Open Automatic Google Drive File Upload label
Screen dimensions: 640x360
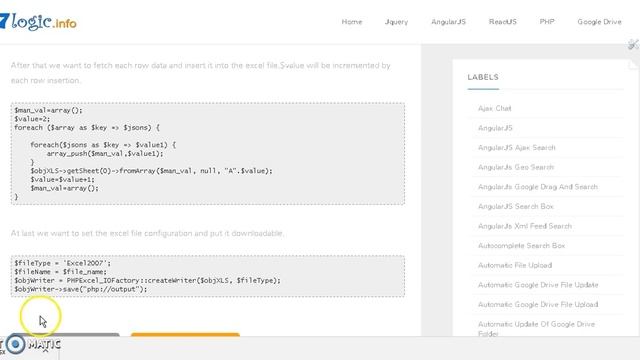(538, 304)
